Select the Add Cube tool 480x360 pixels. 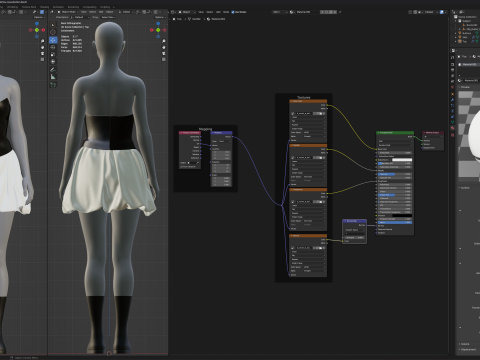pyautogui.click(x=53, y=85)
